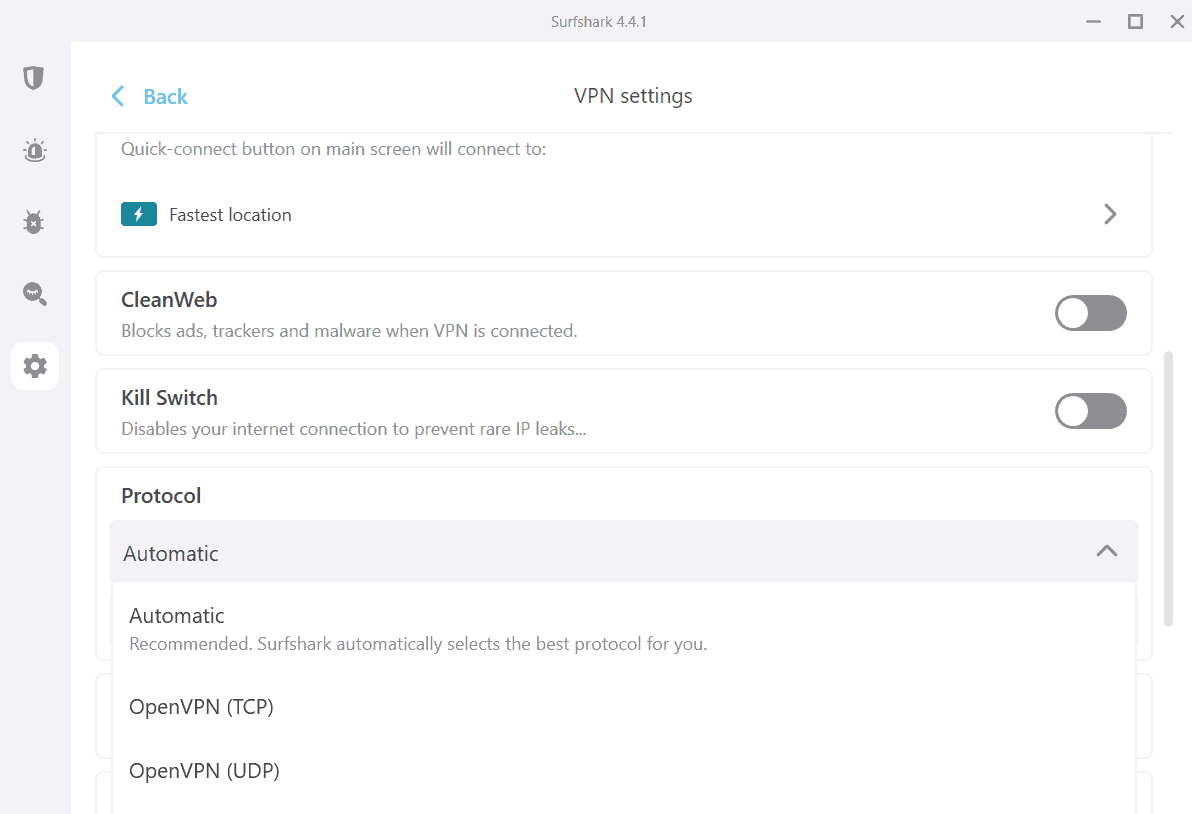
Task: Click the back chevron arrow icon
Action: 117,96
